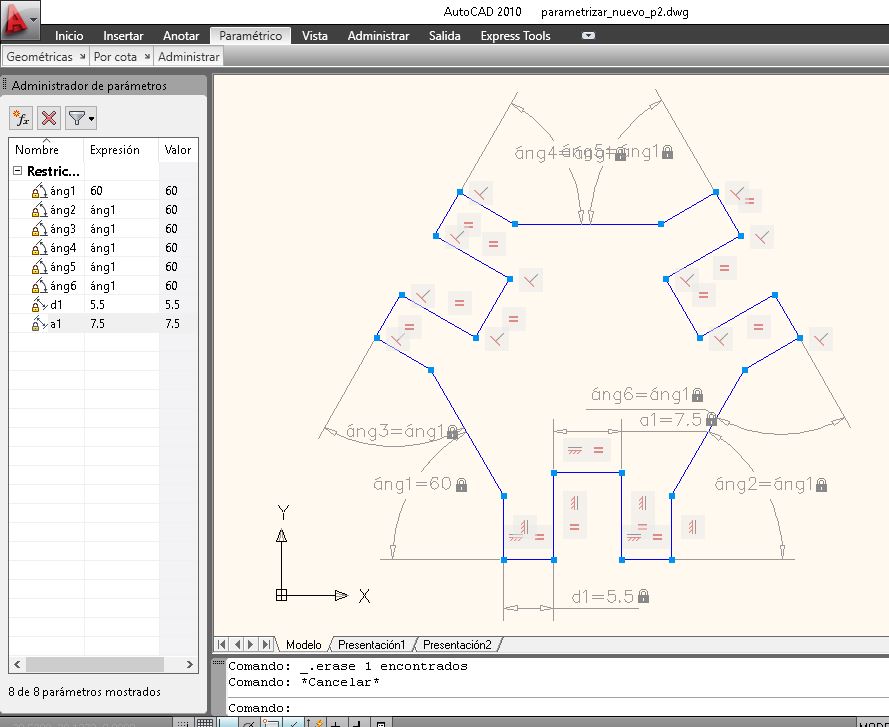889x727 pixels.
Task: Expand the Geométricas panel arrow
Action: pyautogui.click(x=82, y=56)
